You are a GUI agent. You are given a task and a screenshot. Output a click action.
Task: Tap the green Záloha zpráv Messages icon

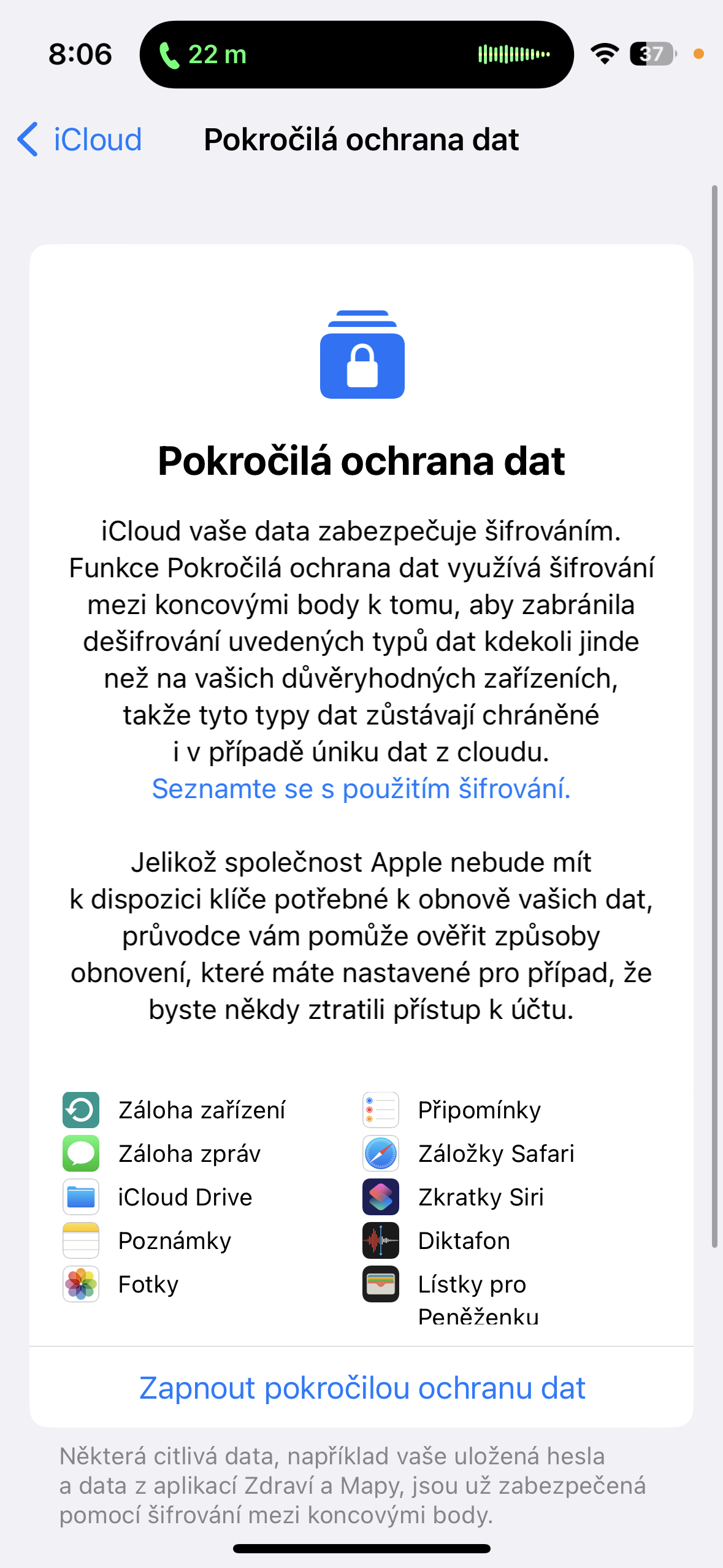coord(81,1153)
